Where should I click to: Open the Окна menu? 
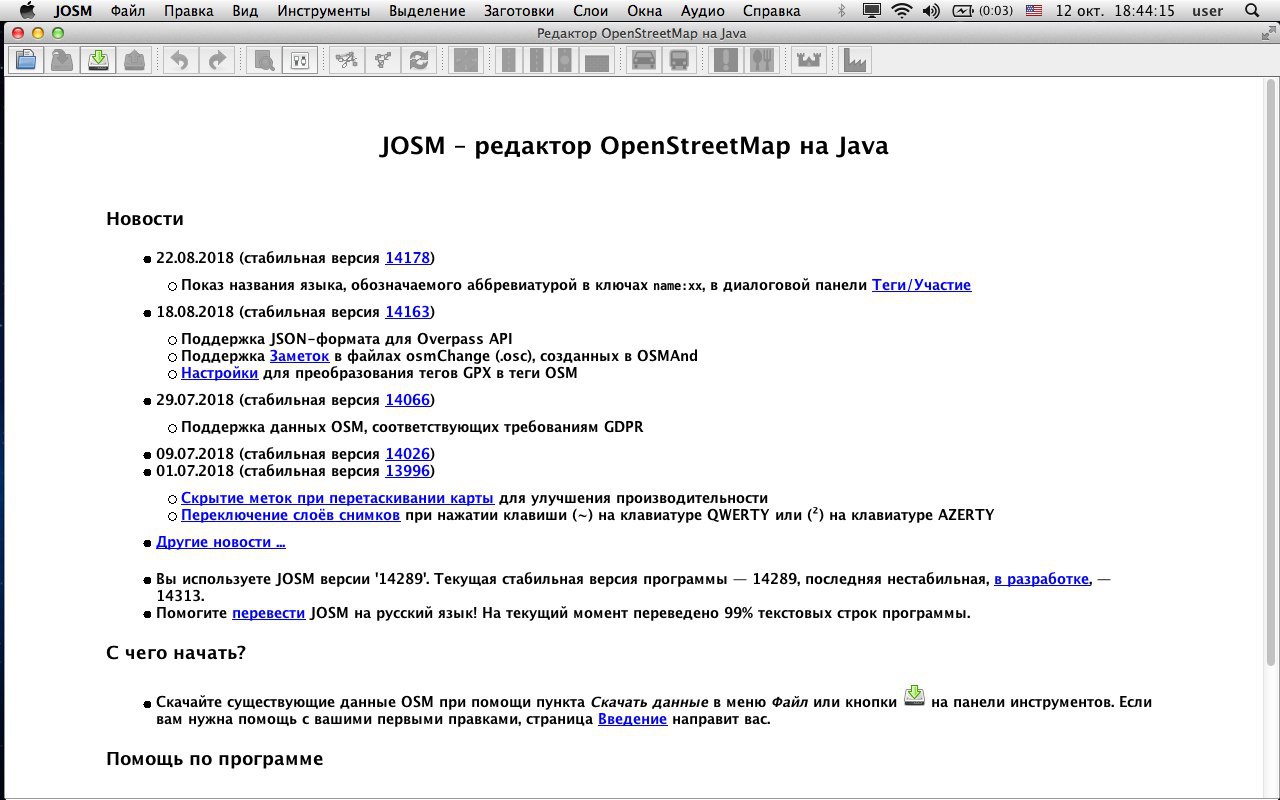pyautogui.click(x=645, y=11)
